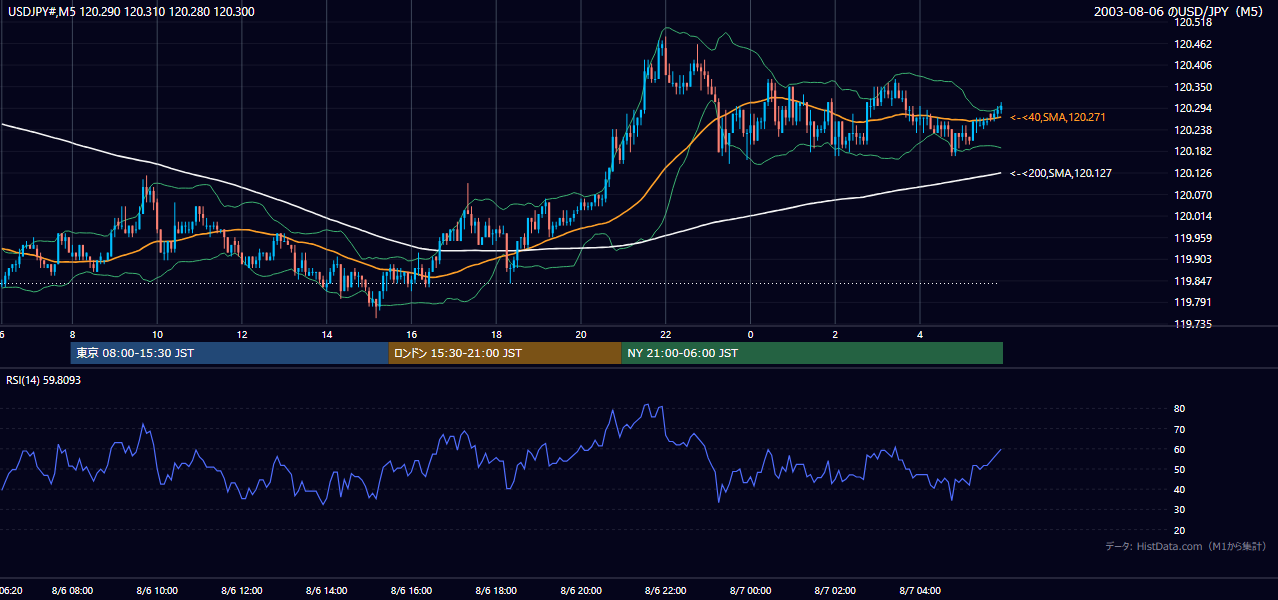Click the 8/7 02:00 time axis label

point(836,591)
